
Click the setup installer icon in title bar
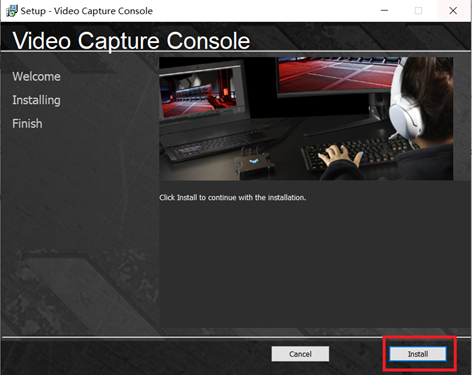[x=11, y=11]
